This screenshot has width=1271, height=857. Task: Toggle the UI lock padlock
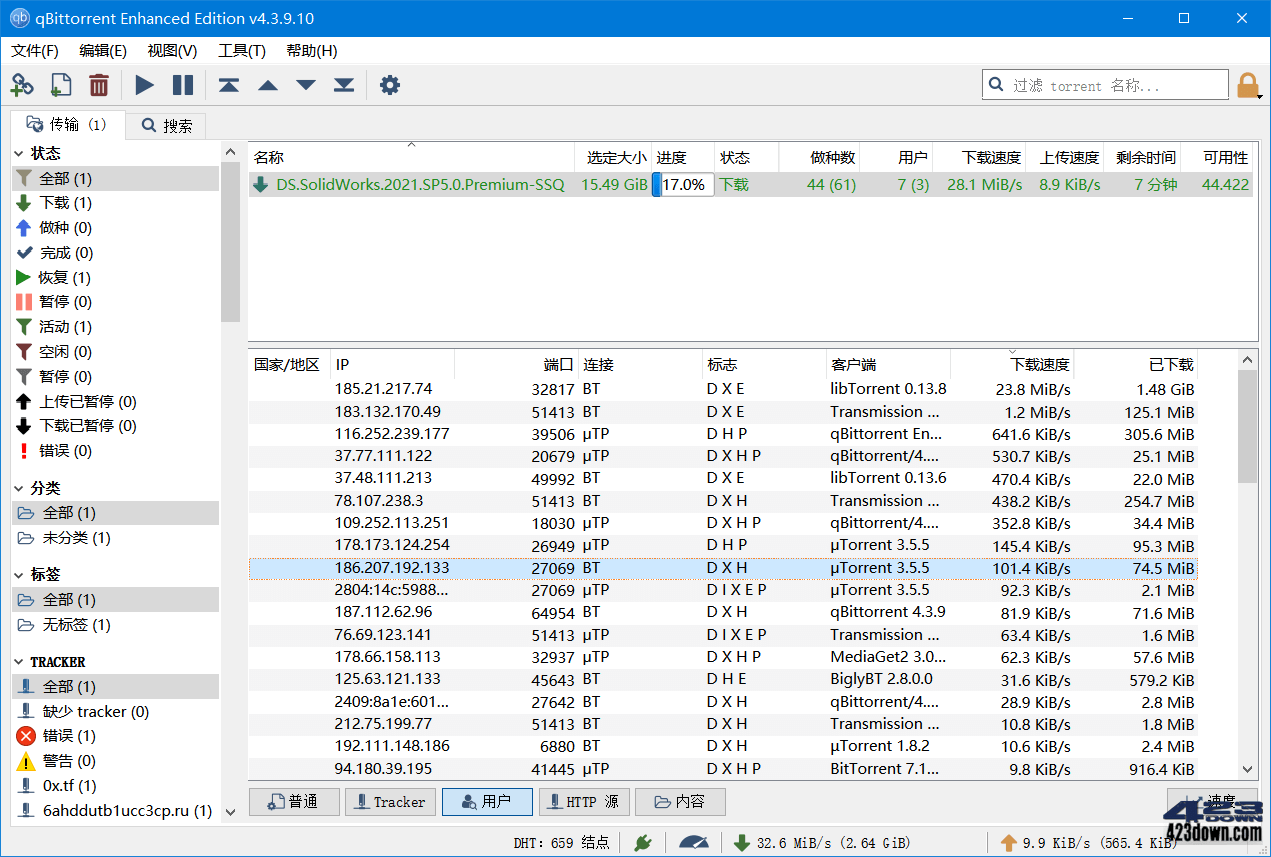[x=1248, y=85]
